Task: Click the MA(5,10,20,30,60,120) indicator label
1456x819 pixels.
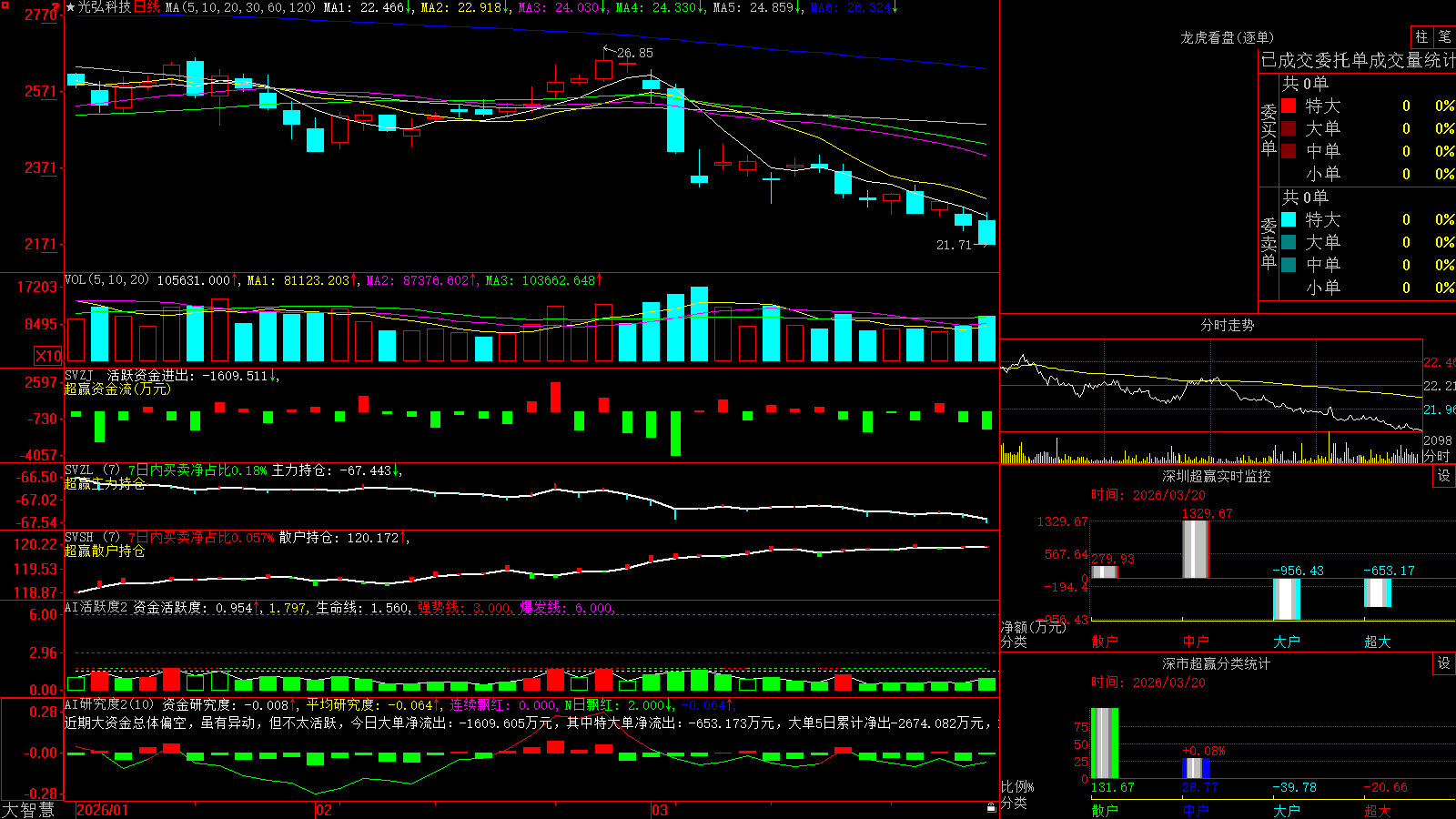Action: coord(240,7)
